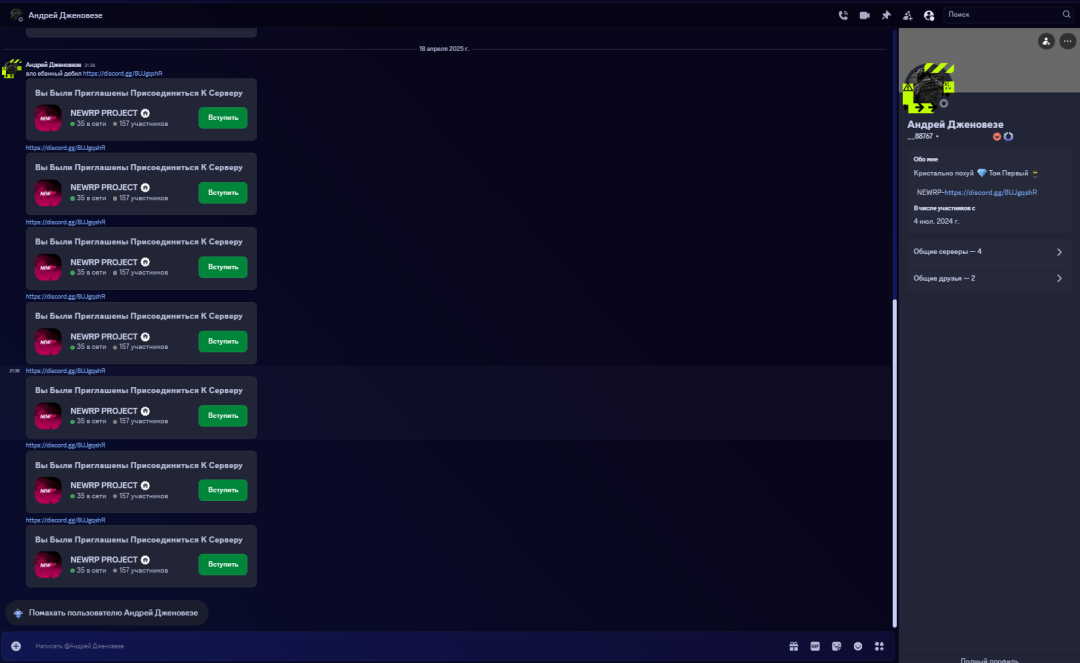Click profile display name Андрей Дженовезе in side panel
1080x663 pixels.
955,125
